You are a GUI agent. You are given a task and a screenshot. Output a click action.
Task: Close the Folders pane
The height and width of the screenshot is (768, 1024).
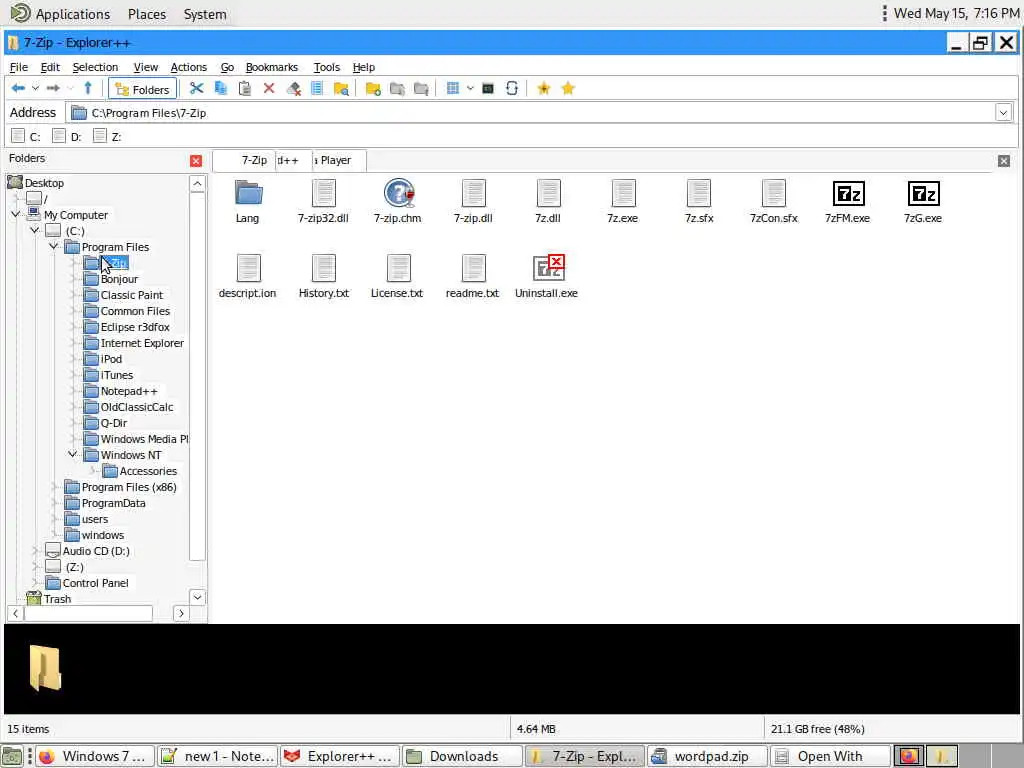tap(196, 161)
